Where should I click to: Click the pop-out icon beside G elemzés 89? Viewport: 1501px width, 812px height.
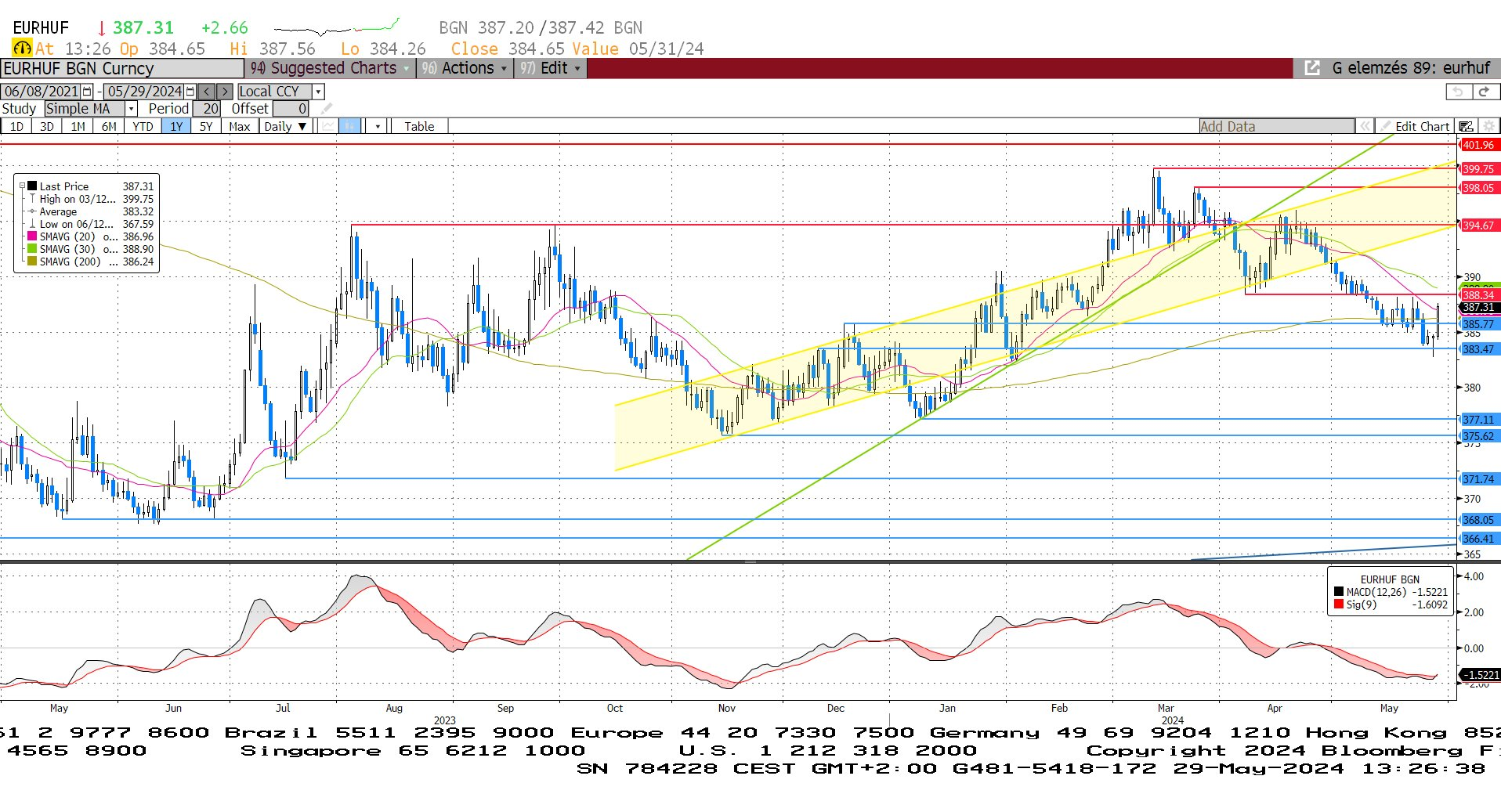pos(1312,68)
